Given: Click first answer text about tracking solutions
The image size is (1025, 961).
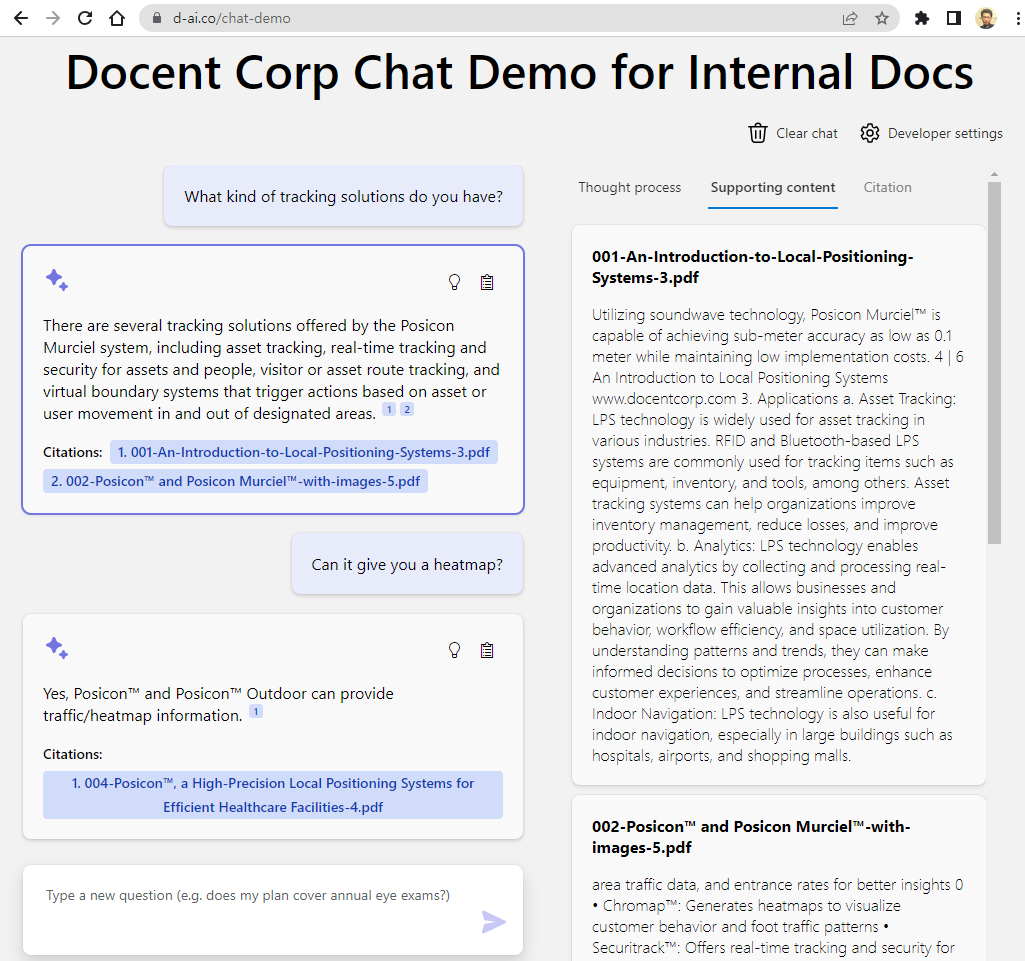Looking at the screenshot, I should coord(271,369).
